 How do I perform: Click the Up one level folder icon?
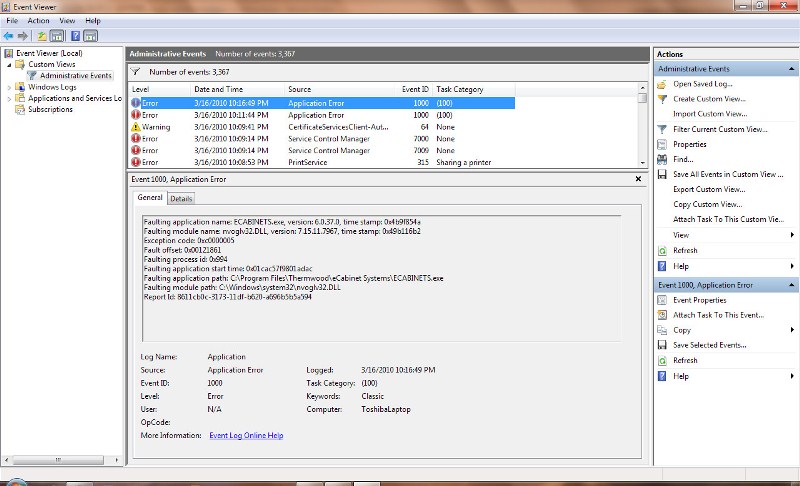point(42,36)
